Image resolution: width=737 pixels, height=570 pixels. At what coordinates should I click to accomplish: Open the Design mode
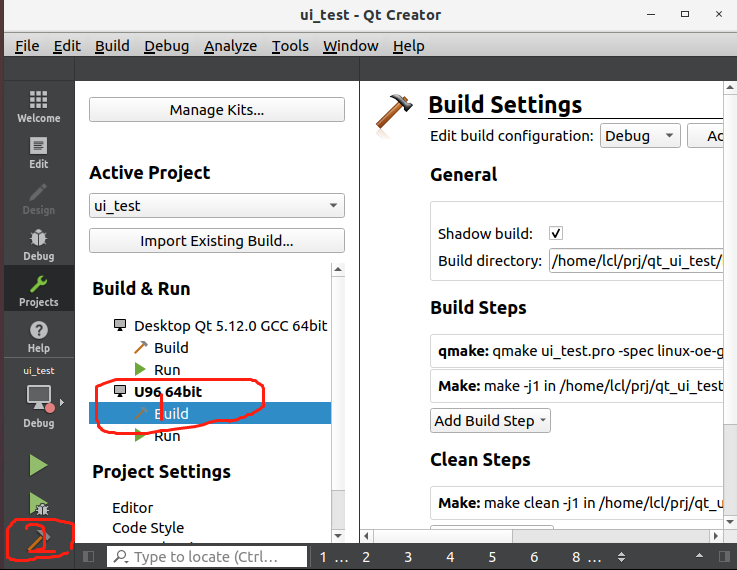(39, 199)
